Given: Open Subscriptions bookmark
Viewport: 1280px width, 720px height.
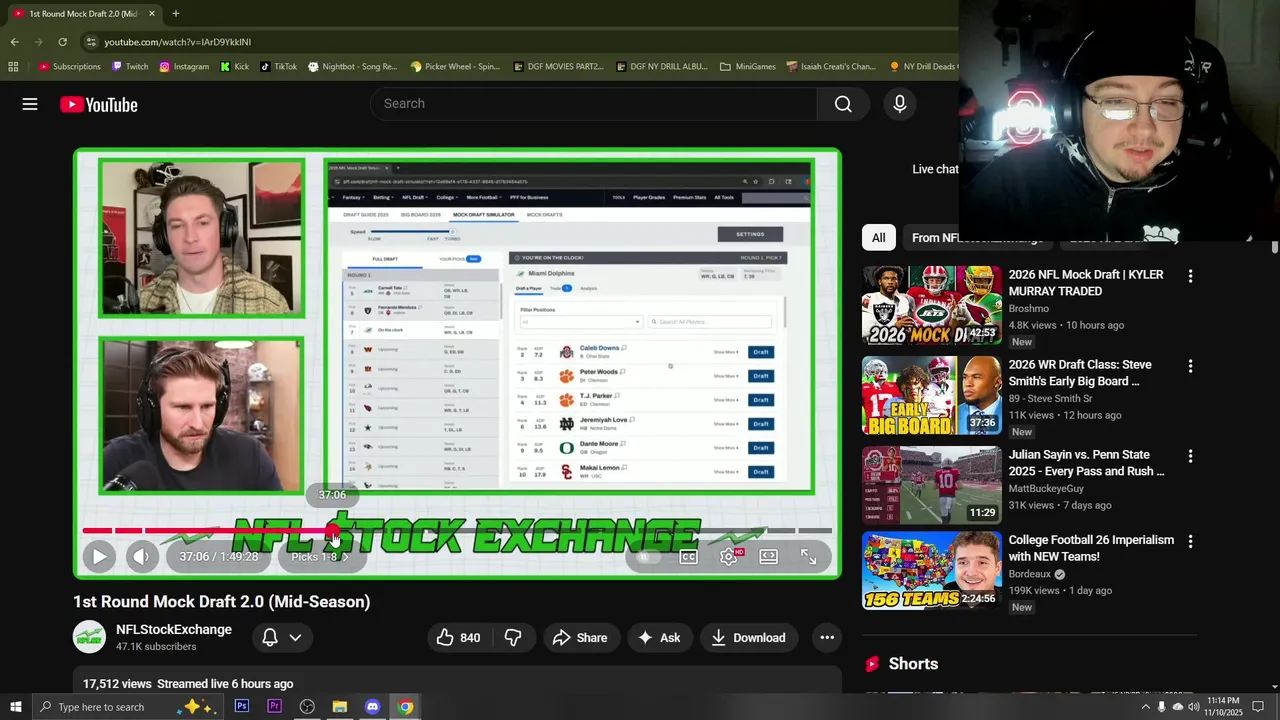Looking at the screenshot, I should (x=70, y=67).
